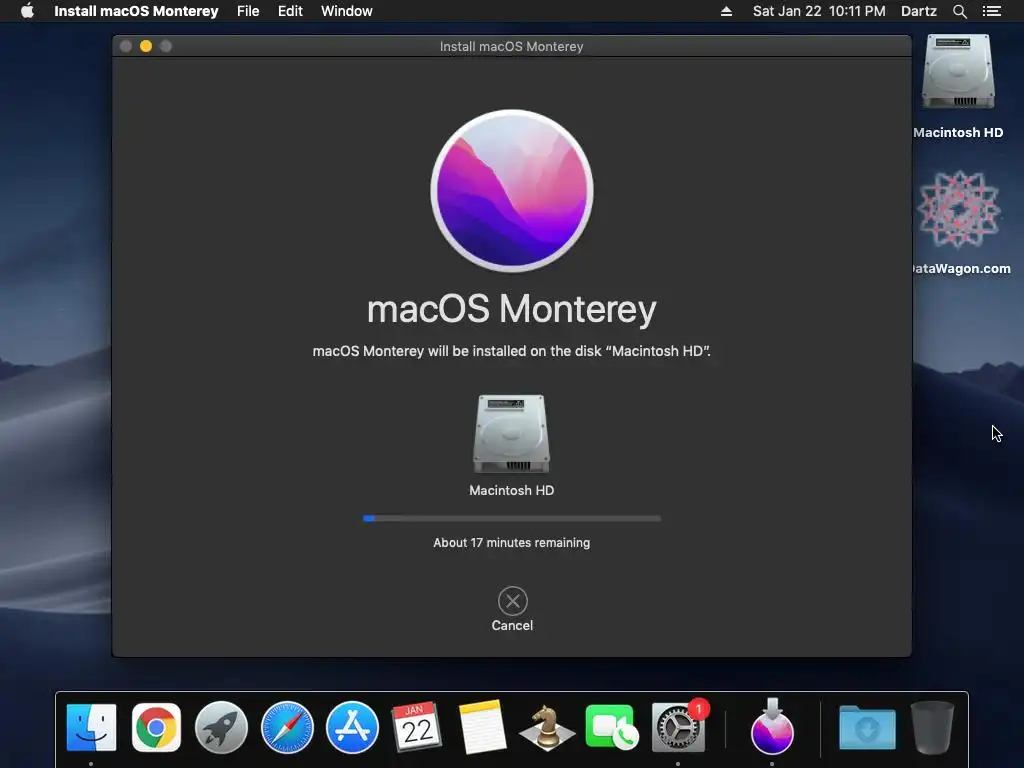Open the App Store from Dock
Viewport: 1024px width, 768px height.
(352, 727)
